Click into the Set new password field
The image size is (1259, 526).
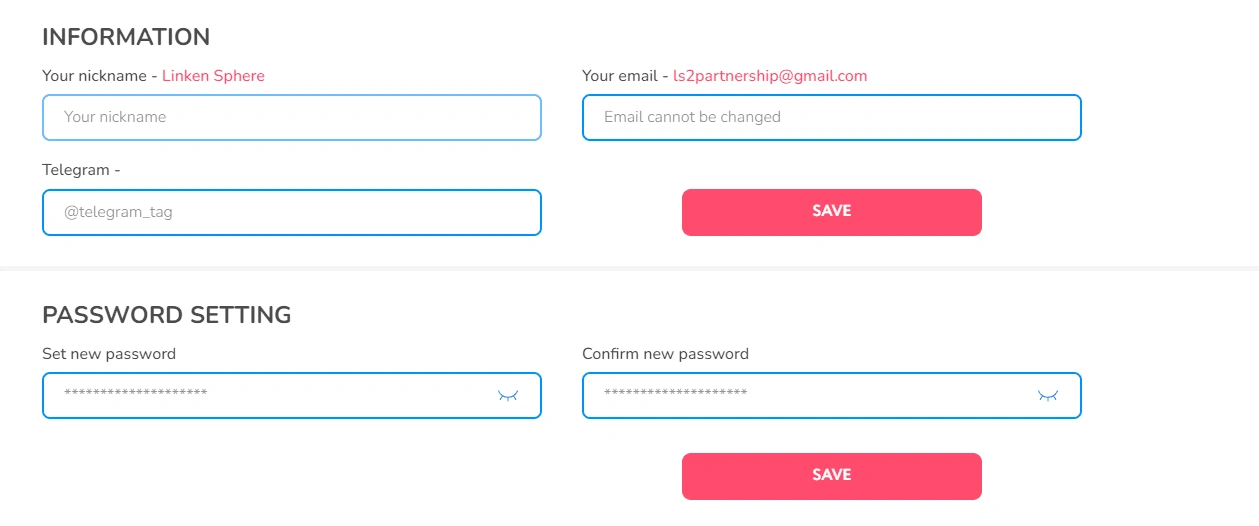tap(270, 395)
